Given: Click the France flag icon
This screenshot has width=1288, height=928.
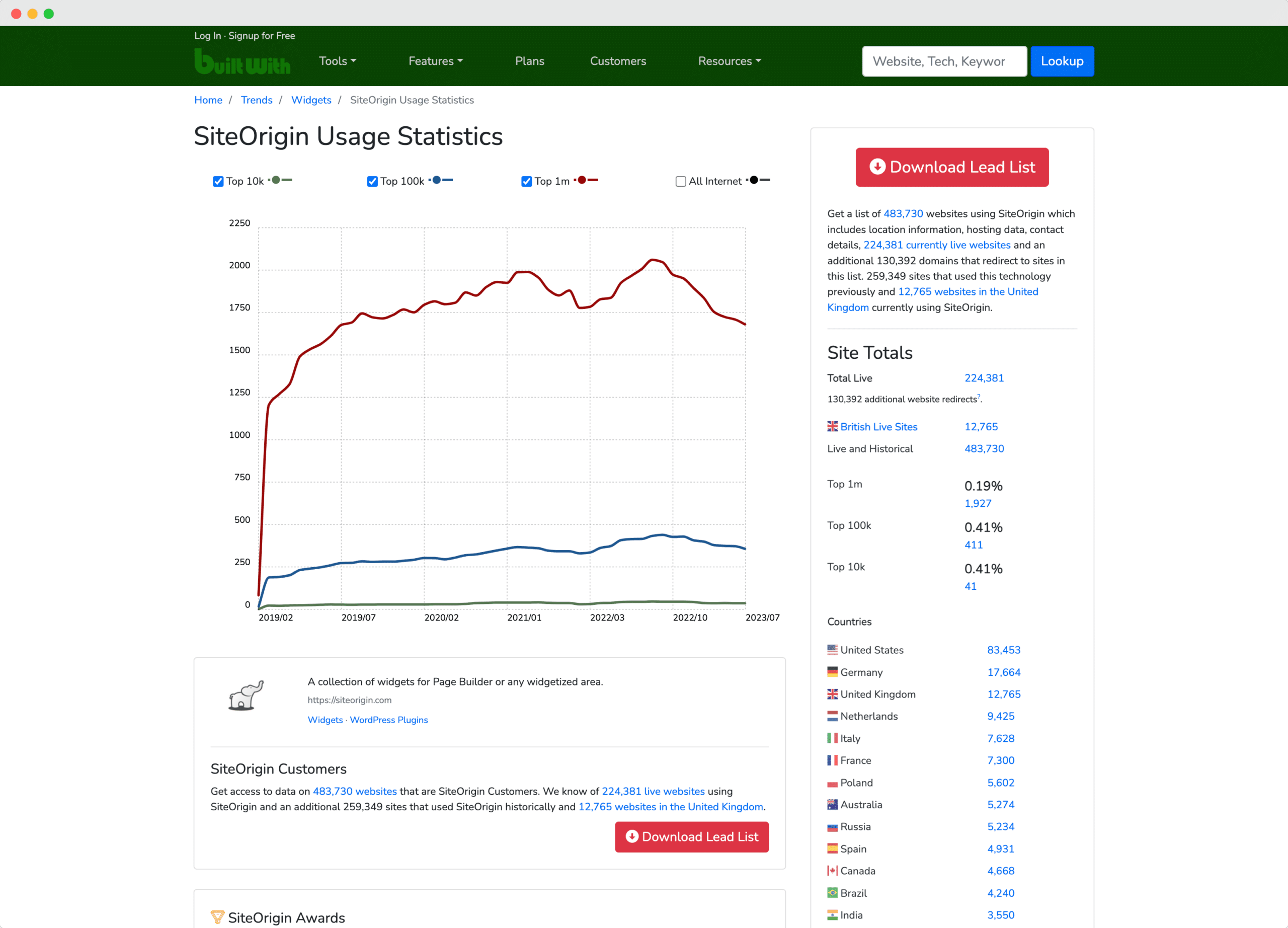Looking at the screenshot, I should (832, 760).
